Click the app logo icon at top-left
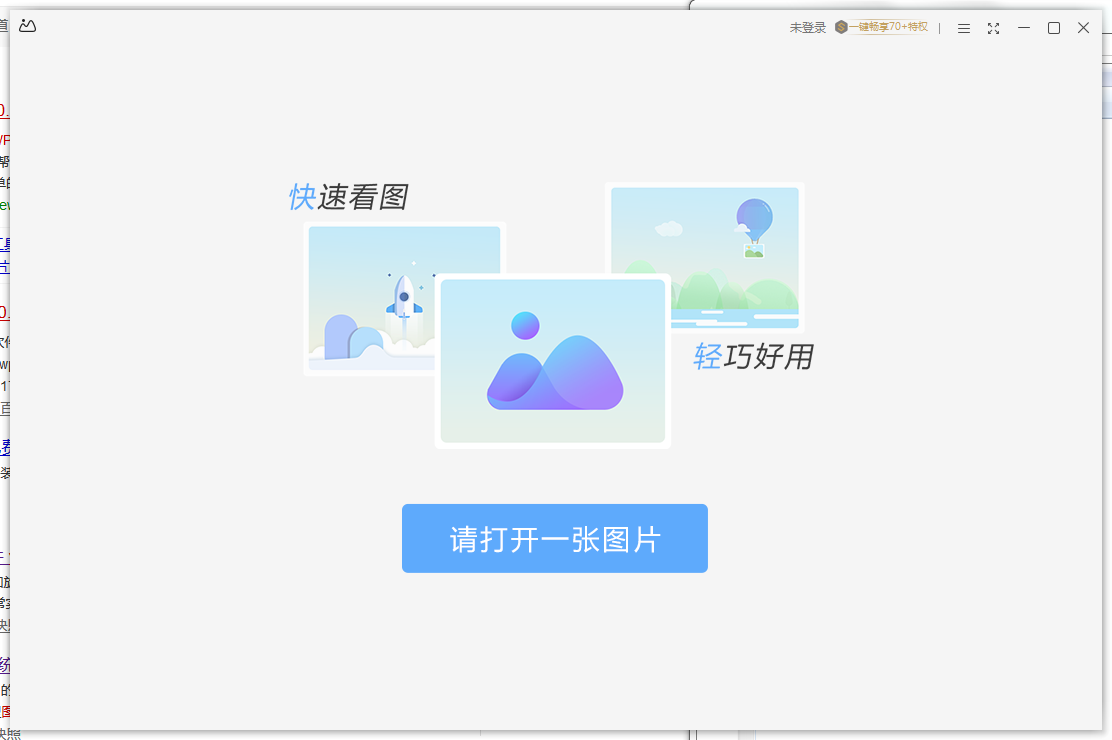 [27, 26]
